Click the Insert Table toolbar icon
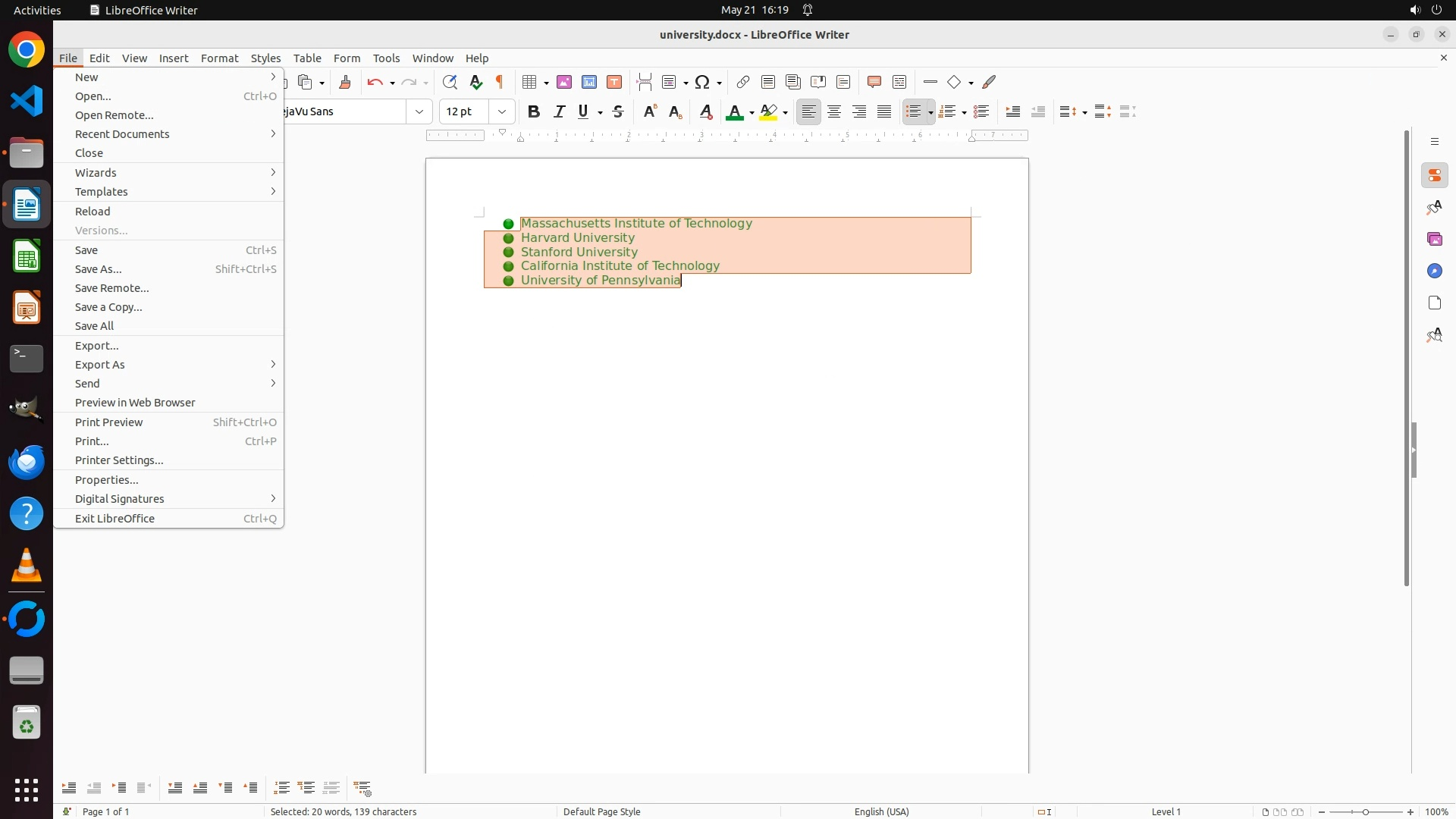This screenshot has width=1456, height=819. [x=530, y=82]
